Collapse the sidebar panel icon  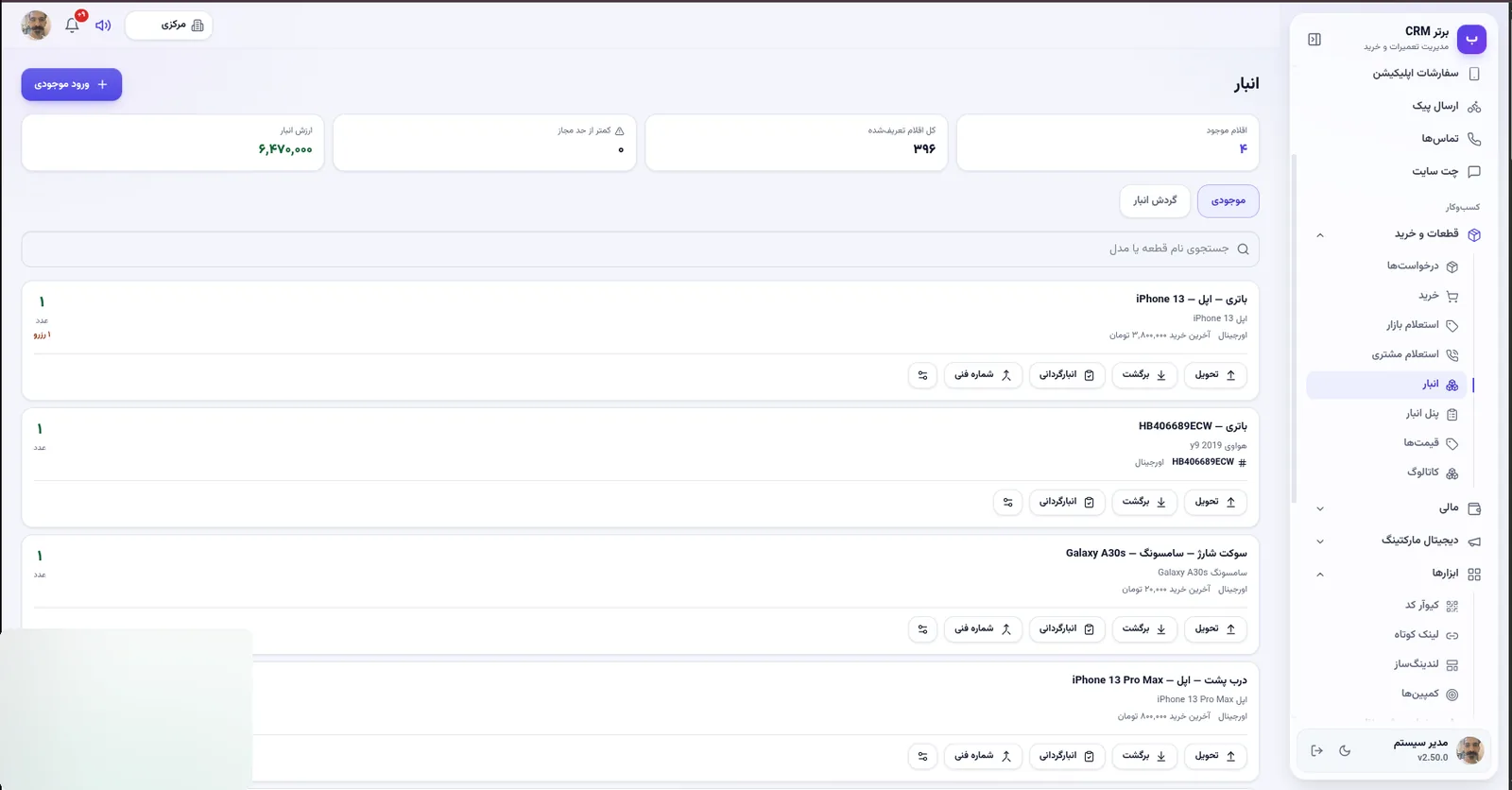1314,39
